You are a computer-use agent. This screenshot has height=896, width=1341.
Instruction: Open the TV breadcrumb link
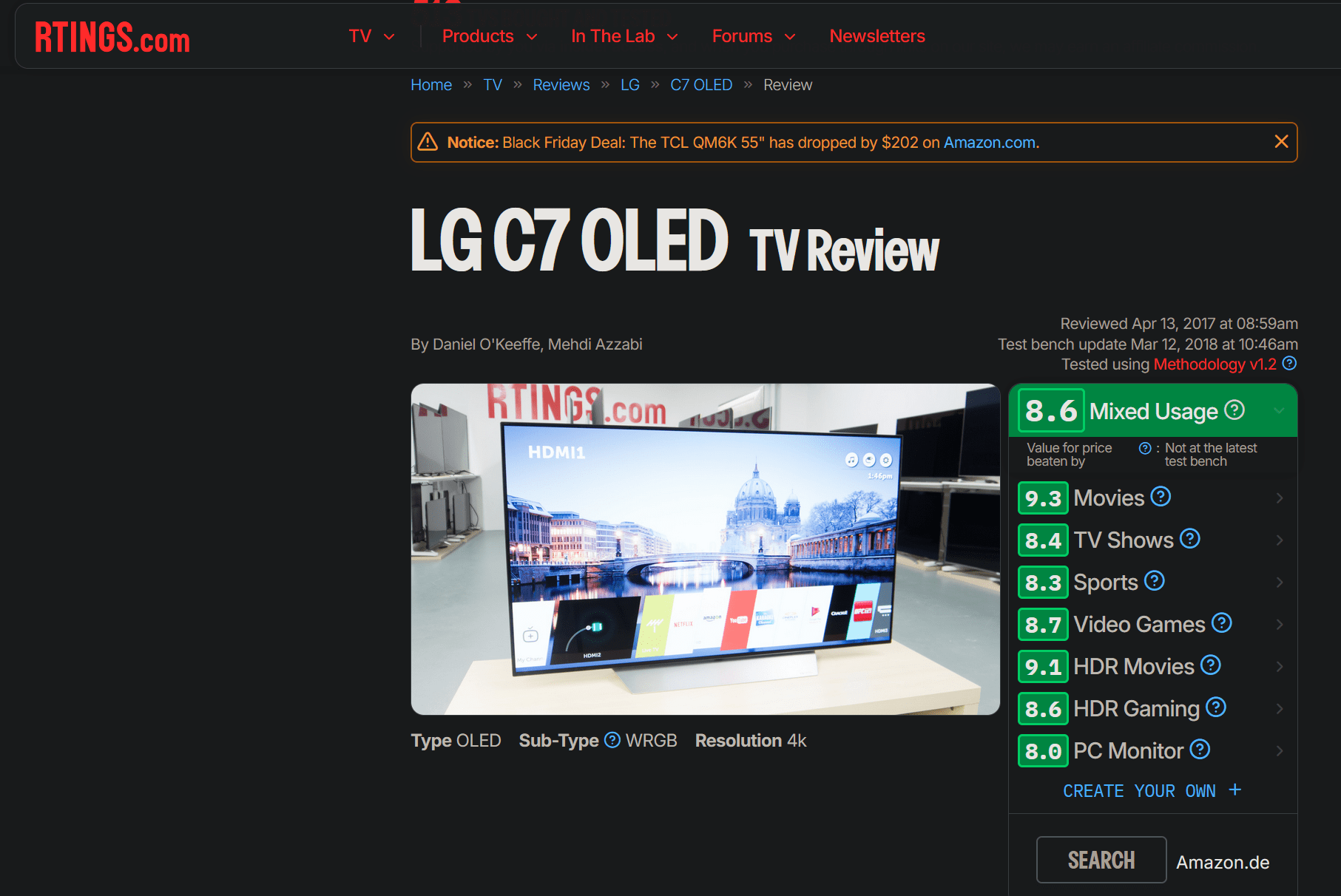(493, 85)
